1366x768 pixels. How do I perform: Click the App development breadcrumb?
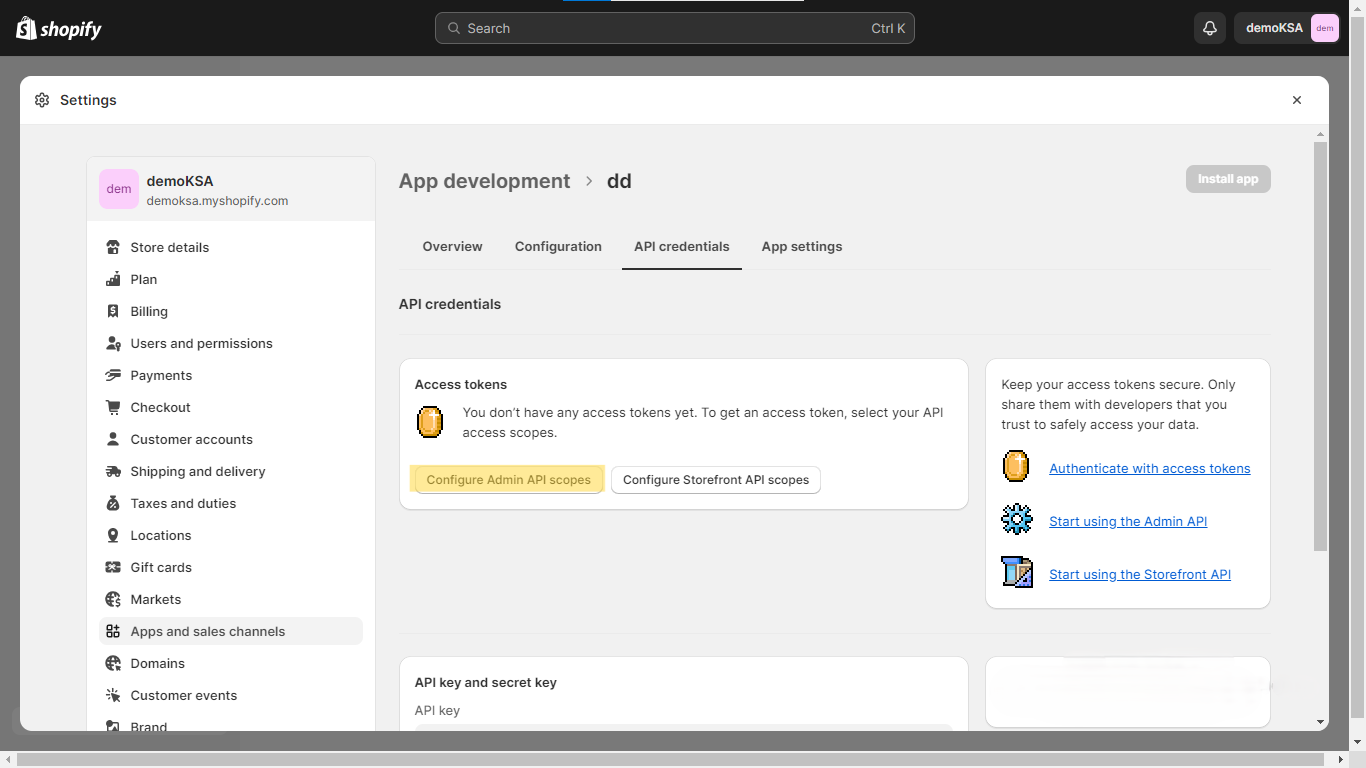[x=484, y=181]
